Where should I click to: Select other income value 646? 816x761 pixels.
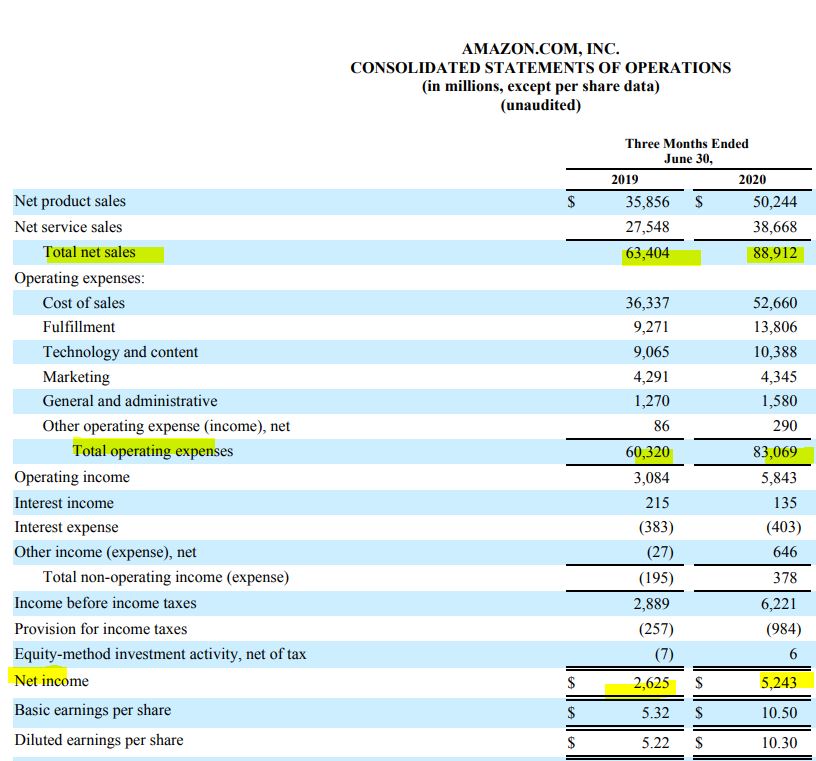[x=785, y=552]
